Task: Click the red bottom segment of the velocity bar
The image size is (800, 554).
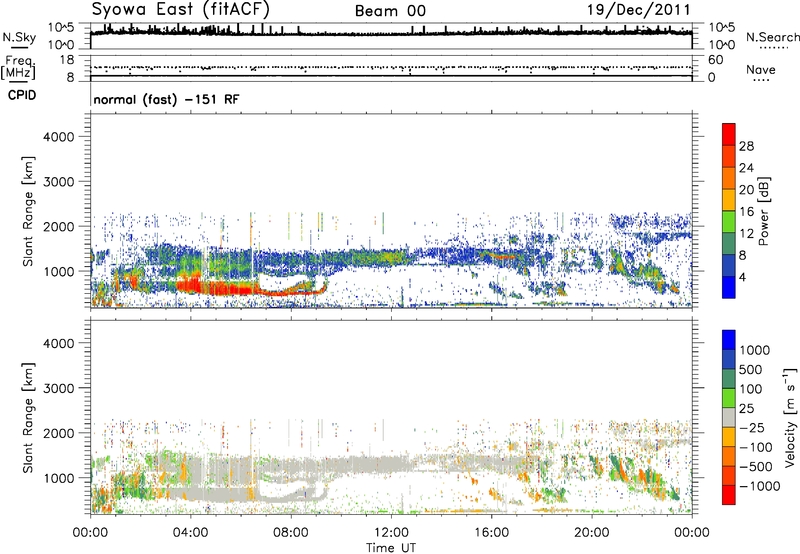Action: click(729, 495)
